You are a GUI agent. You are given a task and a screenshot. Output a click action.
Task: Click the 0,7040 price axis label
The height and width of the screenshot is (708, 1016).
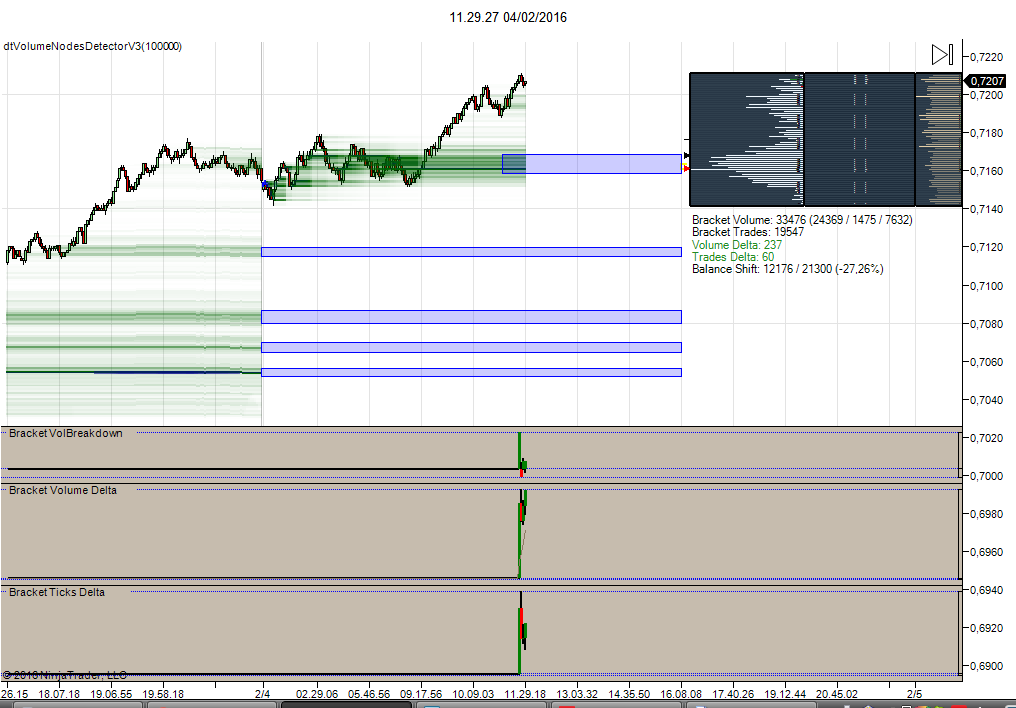pyautogui.click(x=986, y=400)
